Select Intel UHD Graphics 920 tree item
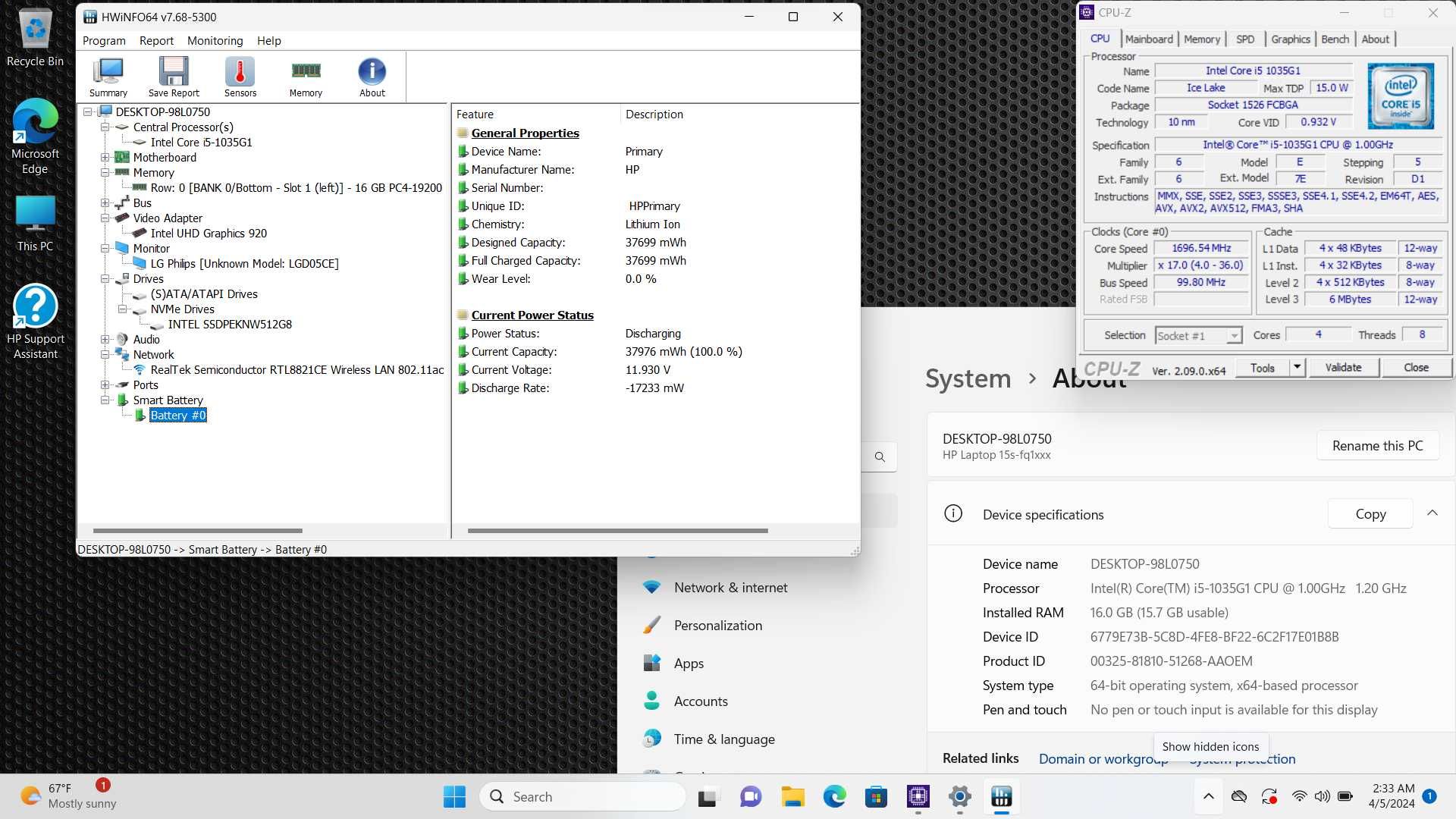This screenshot has width=1456, height=819. (x=209, y=233)
